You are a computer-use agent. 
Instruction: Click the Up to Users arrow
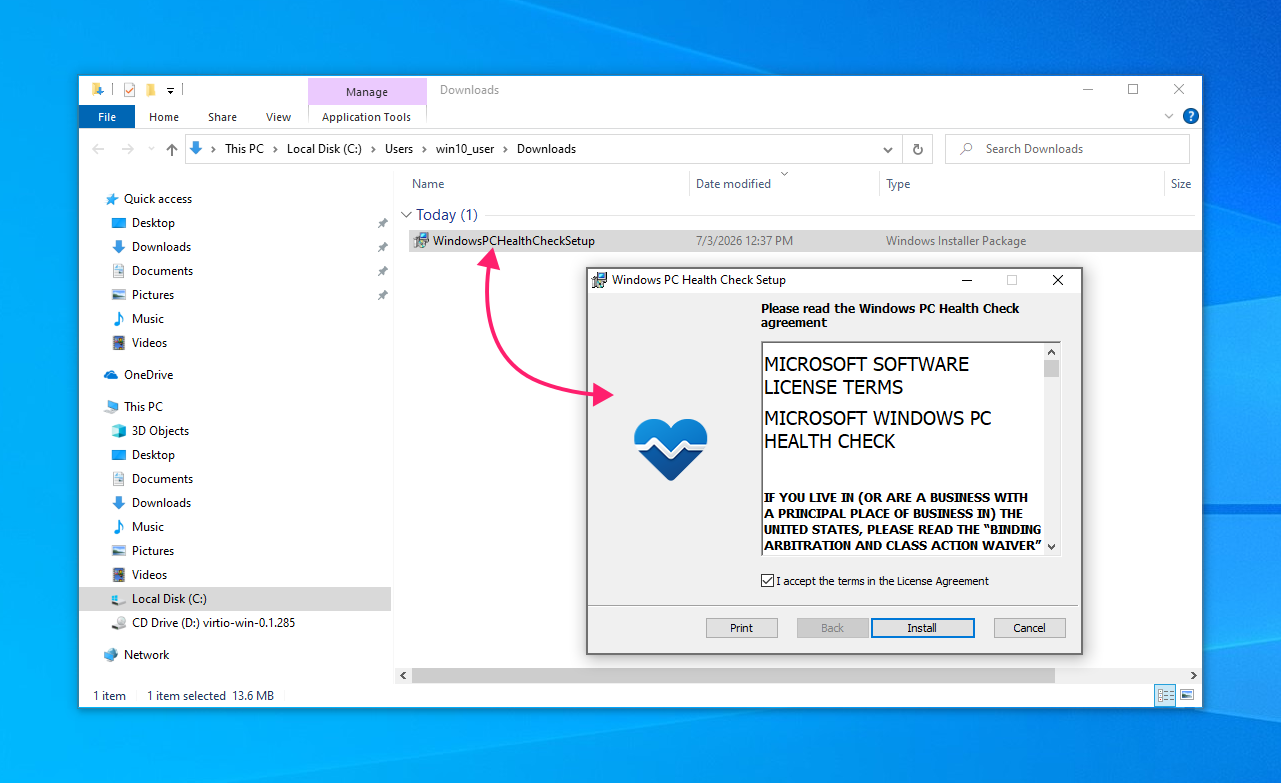172,149
